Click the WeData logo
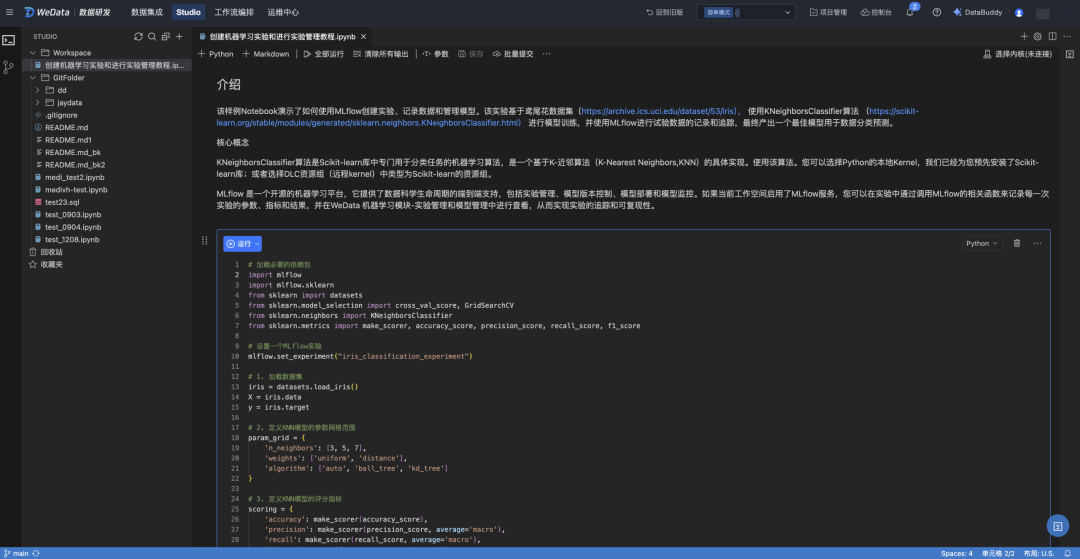This screenshot has width=1080, height=559. point(48,12)
